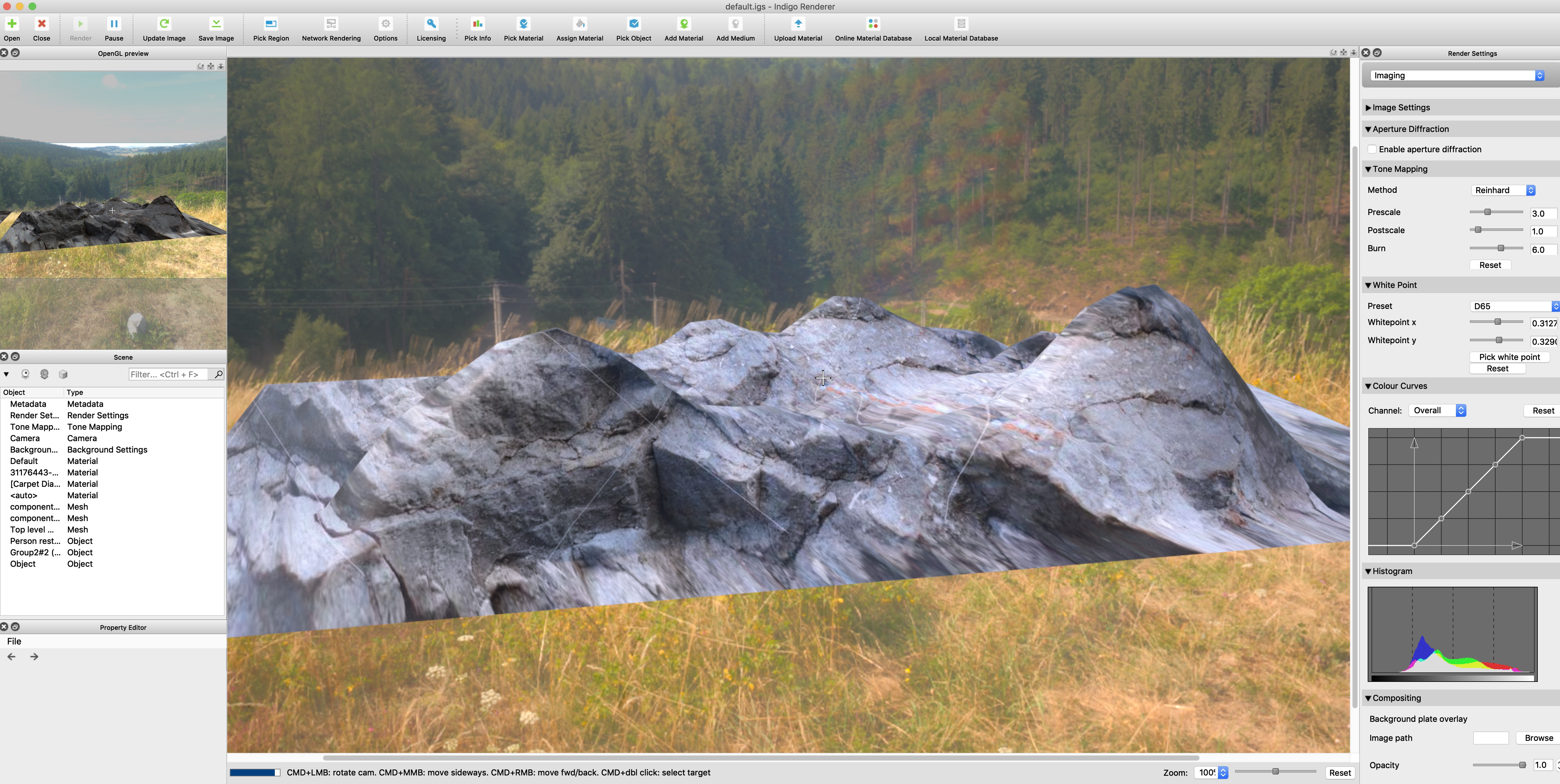
Task: Open the tone mapping Method dropdown
Action: pyautogui.click(x=1503, y=190)
